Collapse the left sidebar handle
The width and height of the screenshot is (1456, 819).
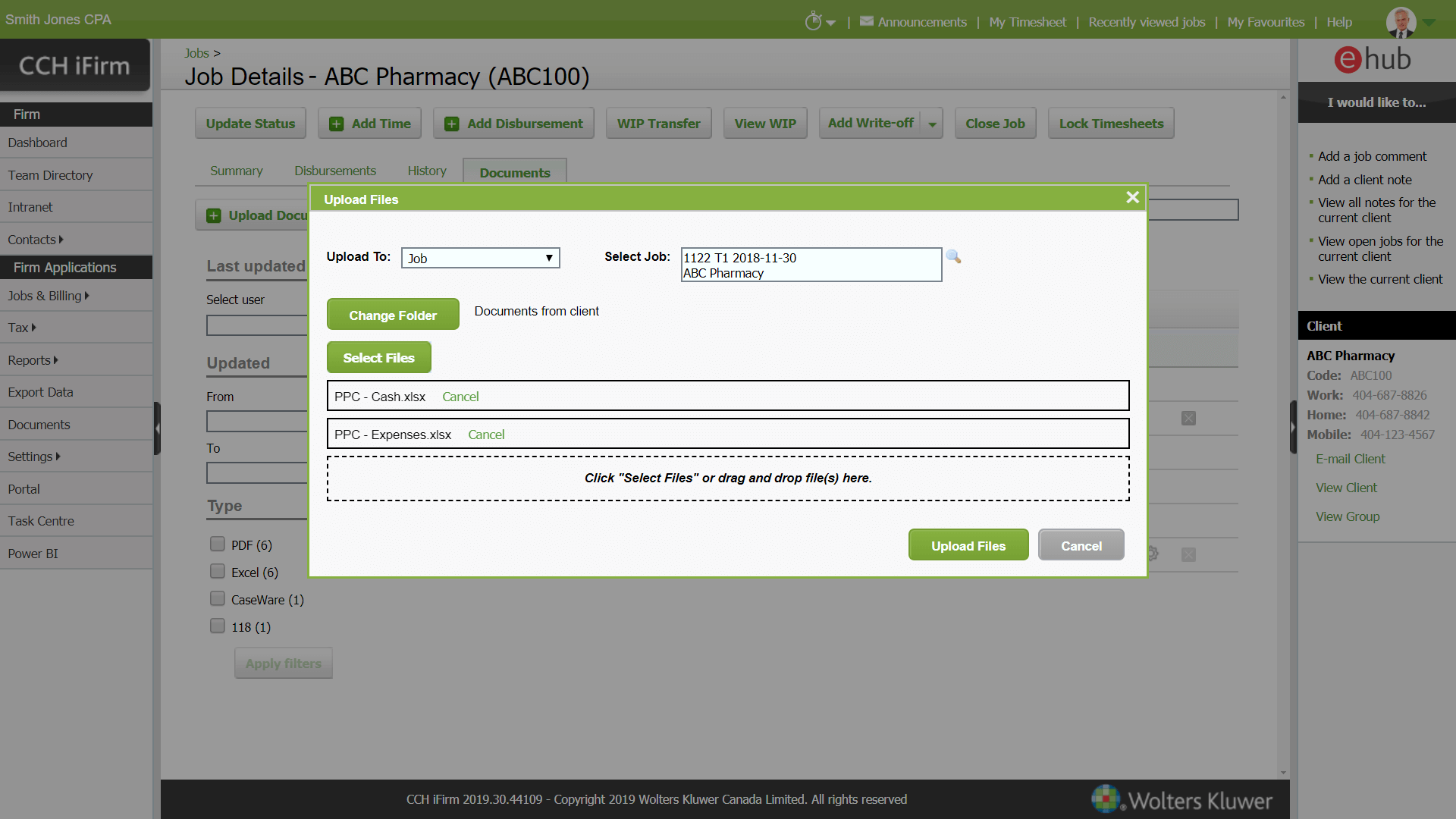157,428
